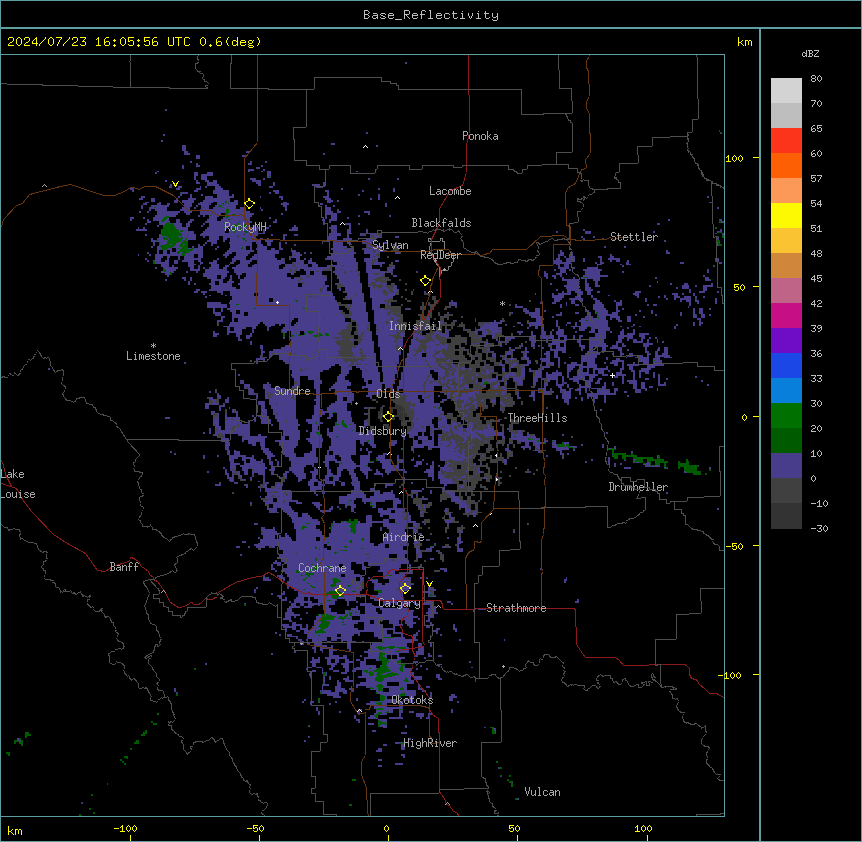Click the Base_Reflectivity title text
Image resolution: width=862 pixels, height=842 pixels.
click(x=431, y=15)
